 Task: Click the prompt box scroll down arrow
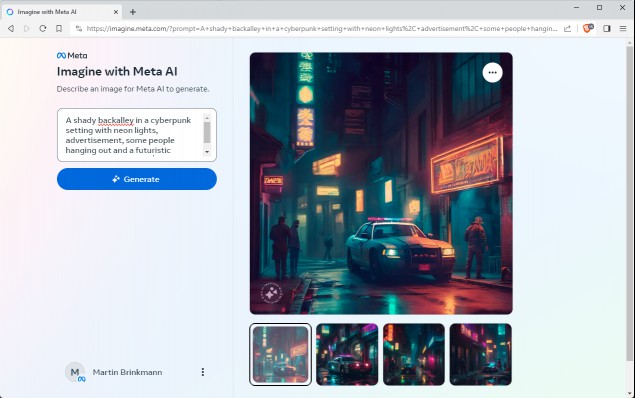coord(207,152)
